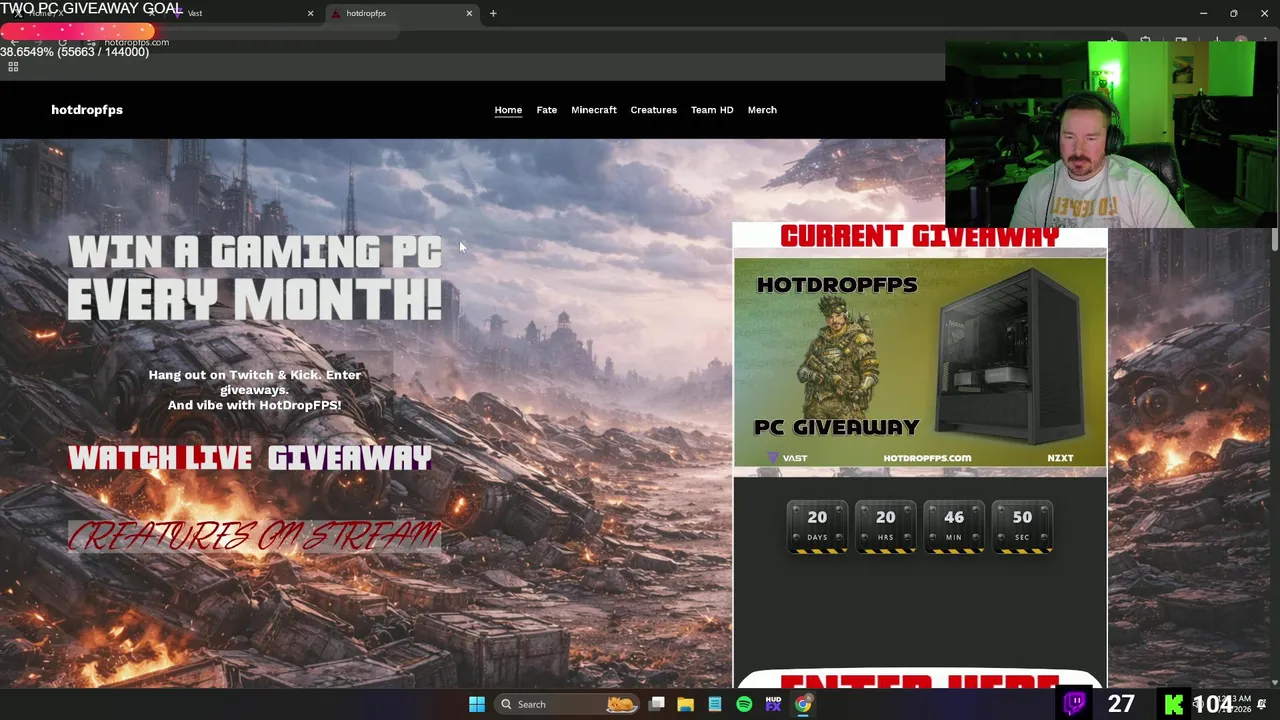Click the PC Giveaway banner image

pos(920,363)
